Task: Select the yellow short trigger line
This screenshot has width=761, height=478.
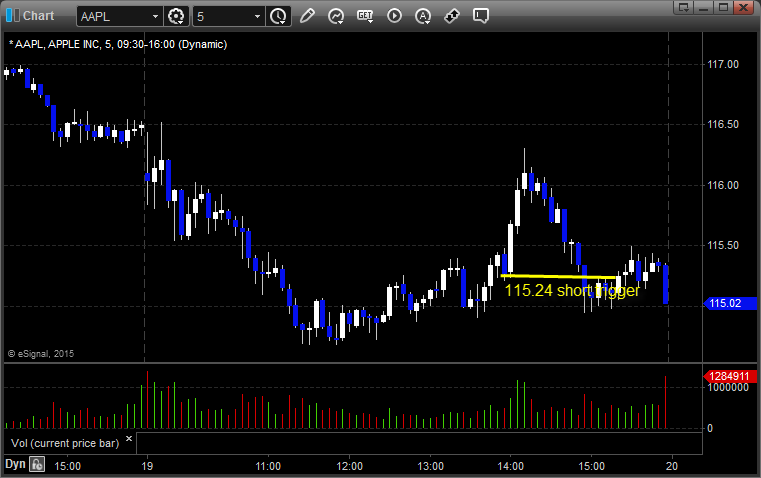Action: pyautogui.click(x=559, y=277)
